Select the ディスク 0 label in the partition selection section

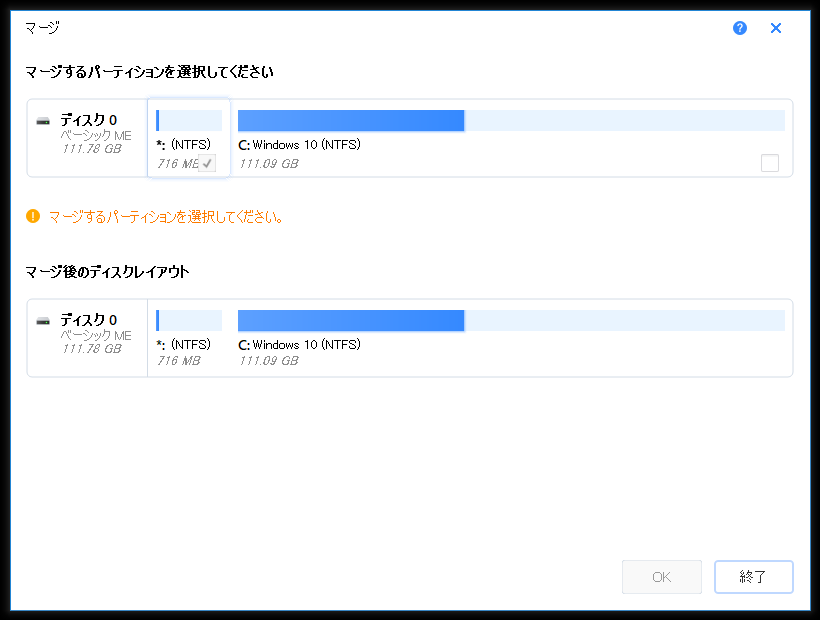point(88,120)
